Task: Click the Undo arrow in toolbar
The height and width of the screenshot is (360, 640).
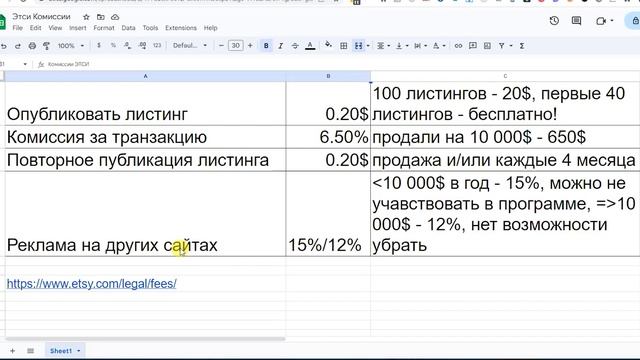Action: coord(4,46)
